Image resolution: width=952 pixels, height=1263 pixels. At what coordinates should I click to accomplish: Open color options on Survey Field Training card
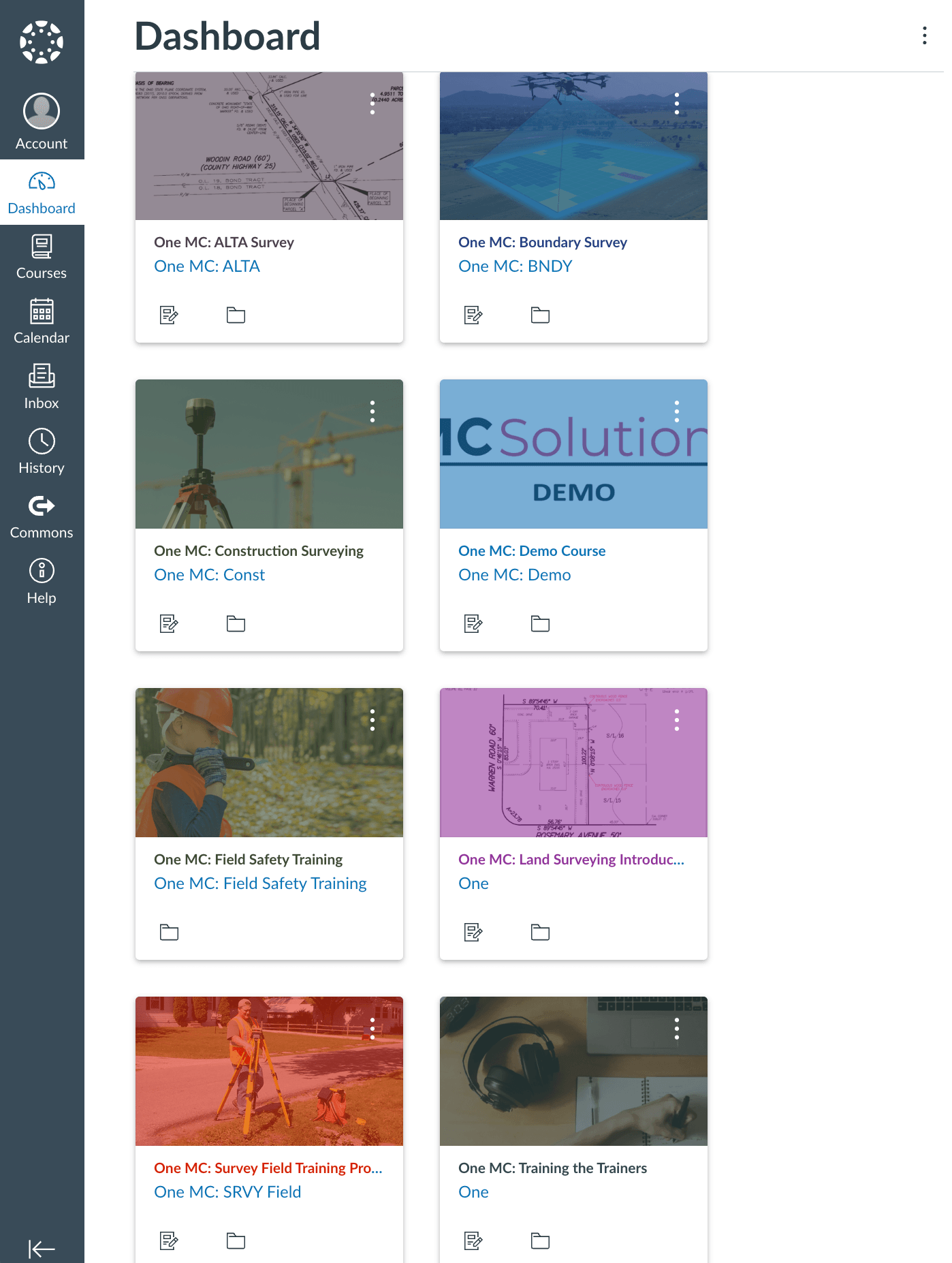[x=372, y=1029]
